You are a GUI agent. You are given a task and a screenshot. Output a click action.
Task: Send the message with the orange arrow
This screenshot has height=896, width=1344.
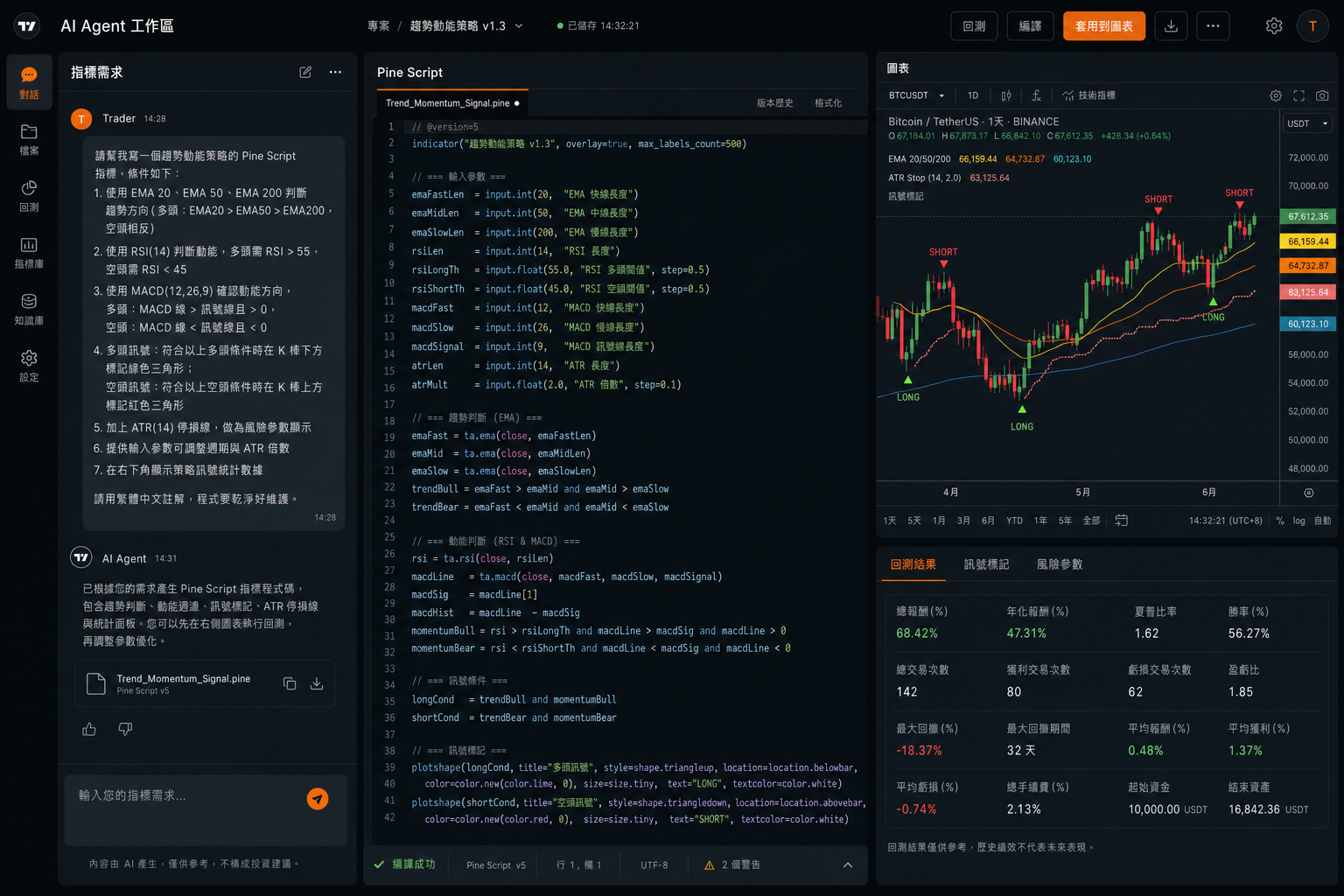(318, 798)
